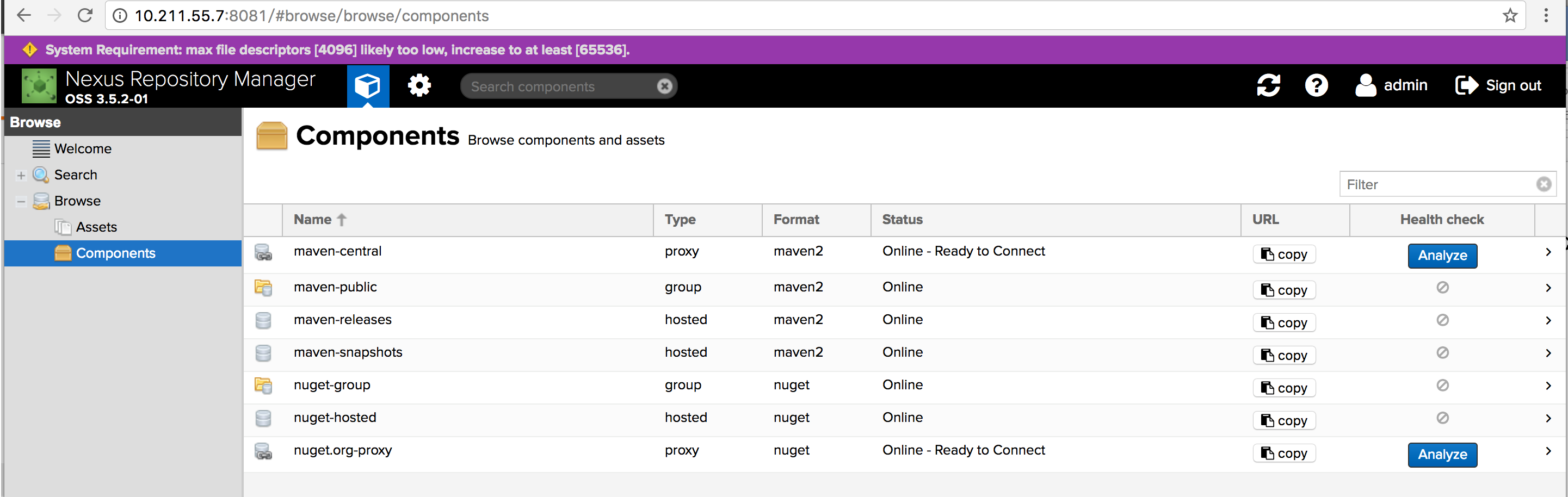Viewport: 1568px width, 497px height.
Task: Collapse the Browse tree node
Action: (21, 201)
